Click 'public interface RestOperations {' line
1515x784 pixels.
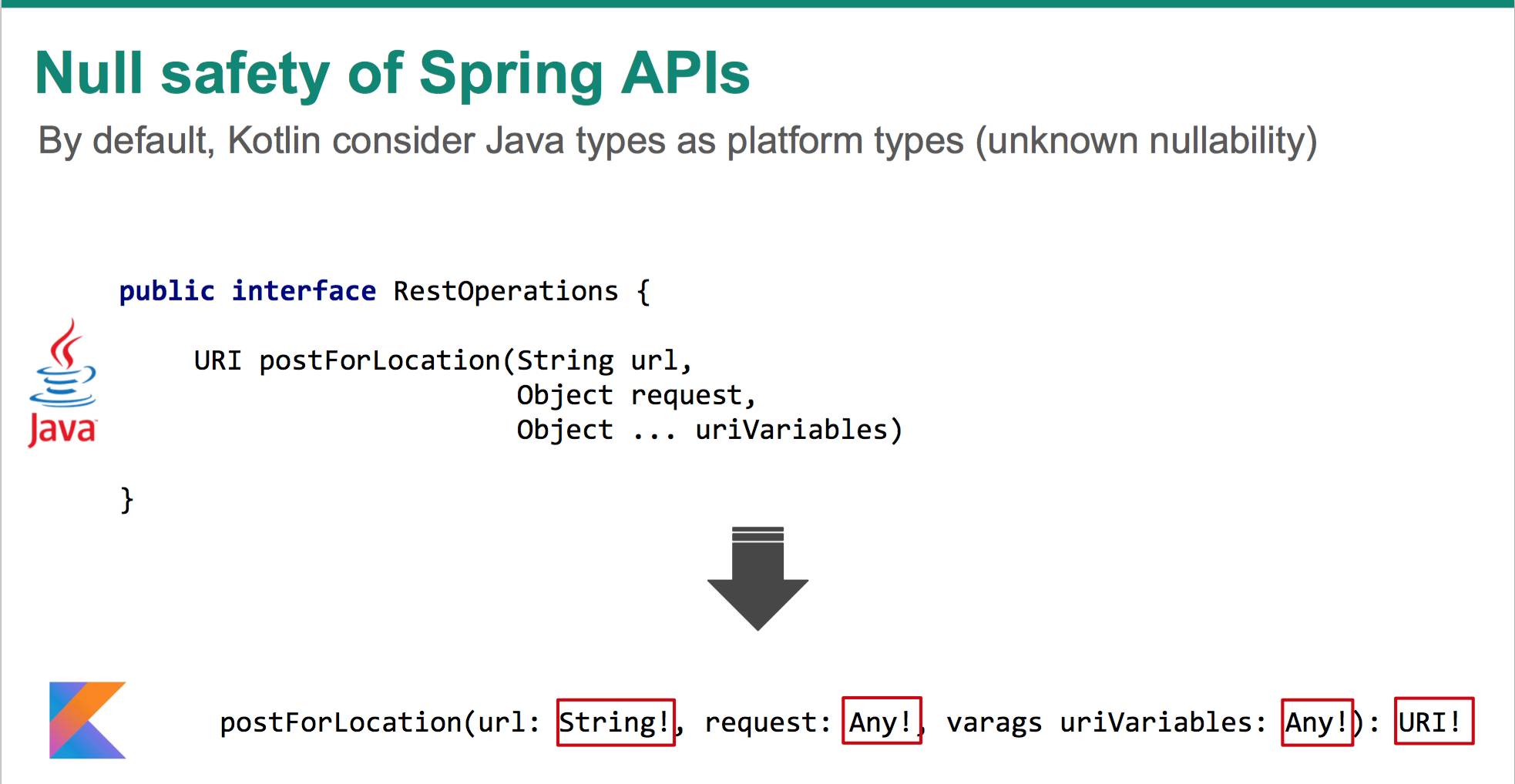pyautogui.click(x=385, y=291)
